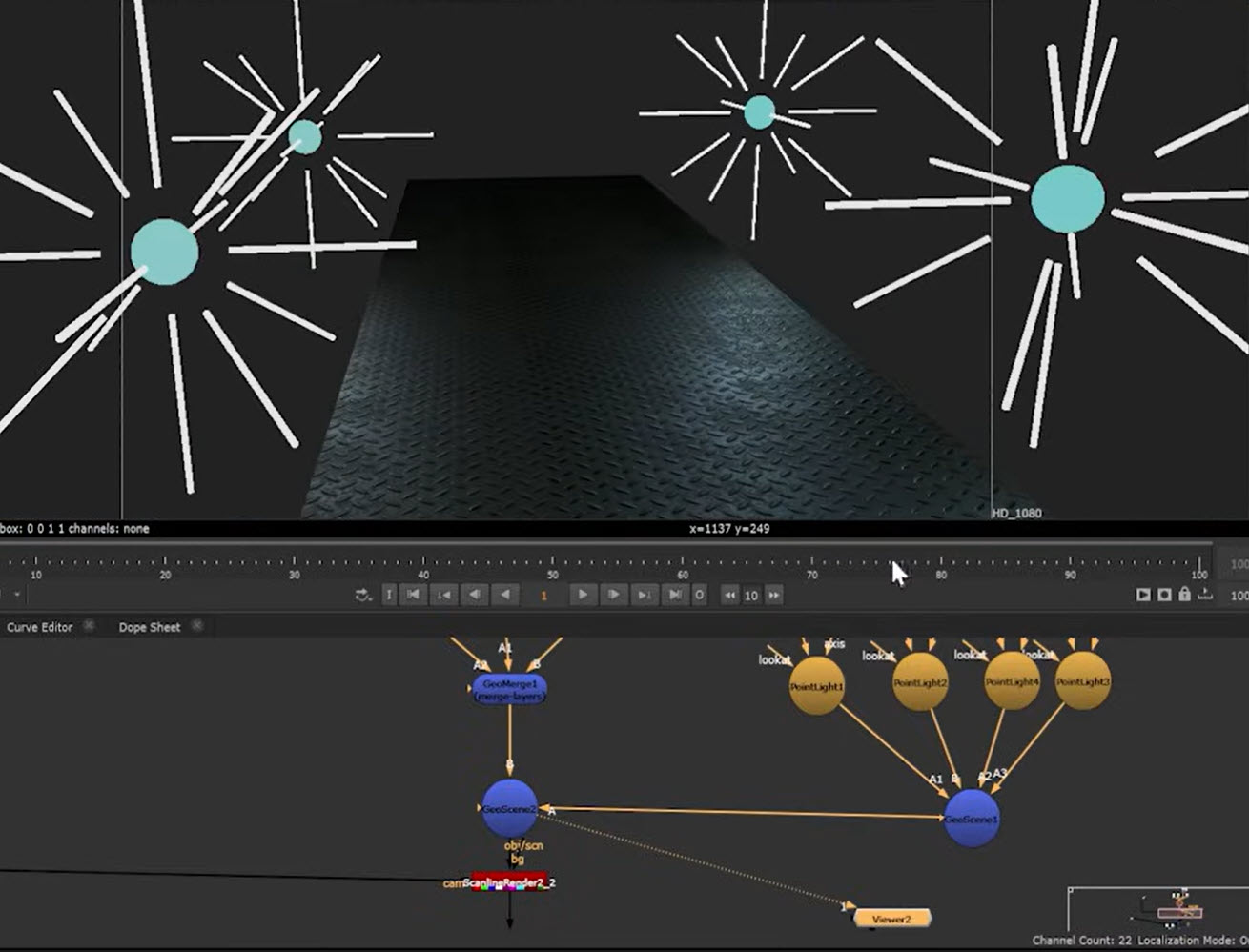This screenshot has height=952, width=1249.
Task: Skip back by 10 frames
Action: pyautogui.click(x=729, y=596)
